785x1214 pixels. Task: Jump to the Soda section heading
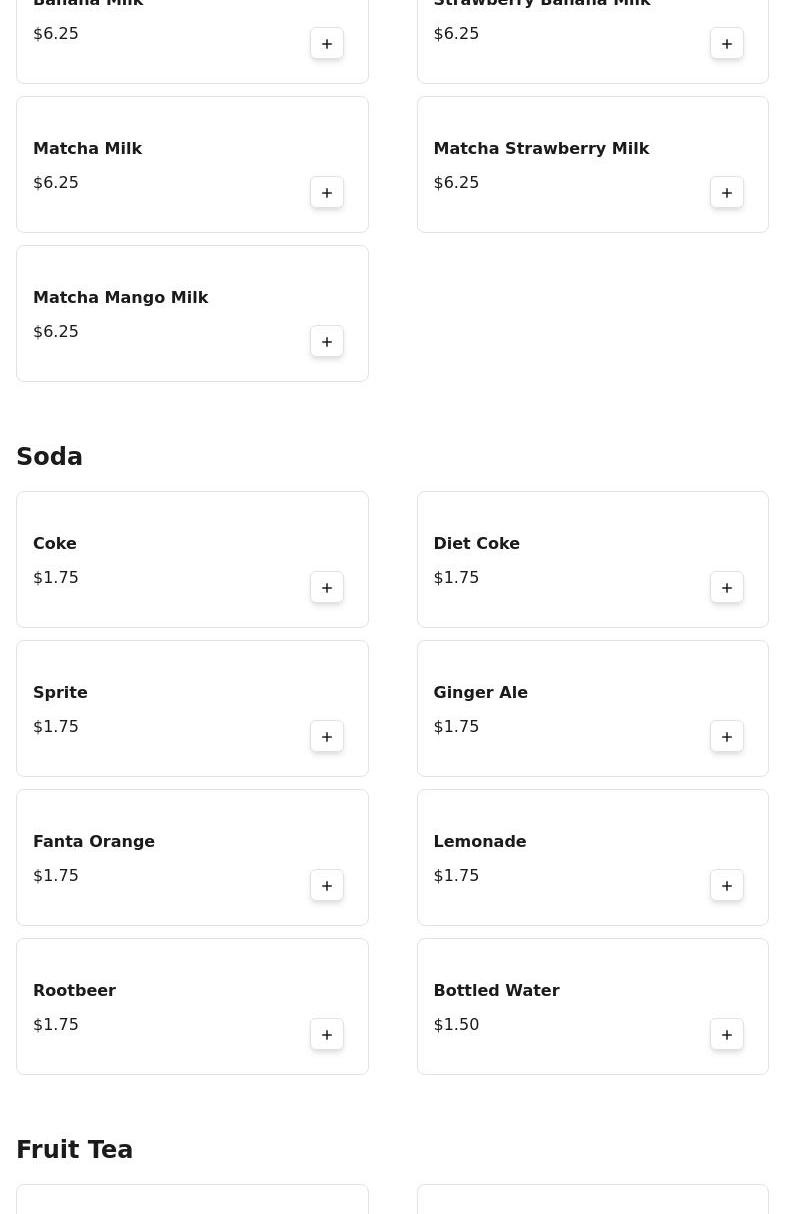[49, 456]
